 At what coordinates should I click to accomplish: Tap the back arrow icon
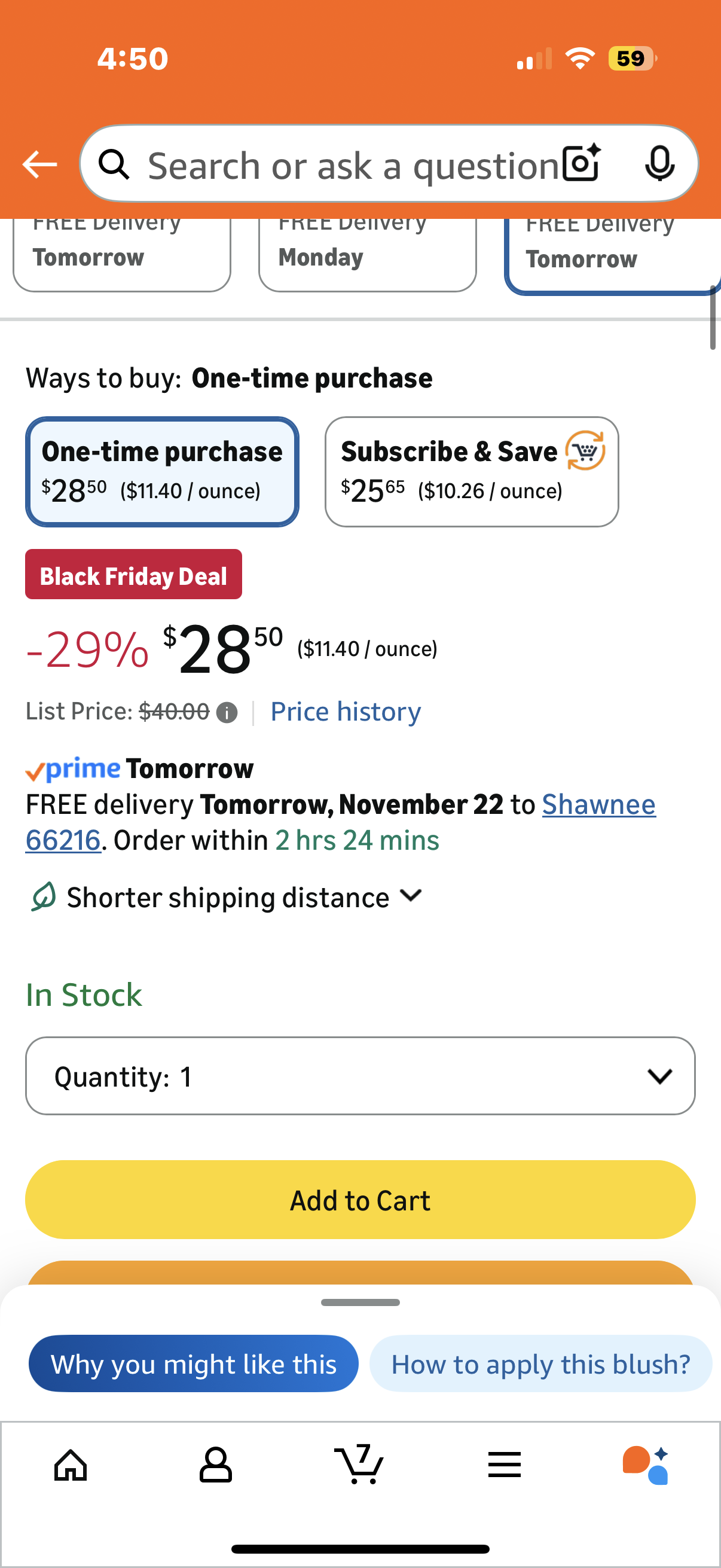point(39,164)
